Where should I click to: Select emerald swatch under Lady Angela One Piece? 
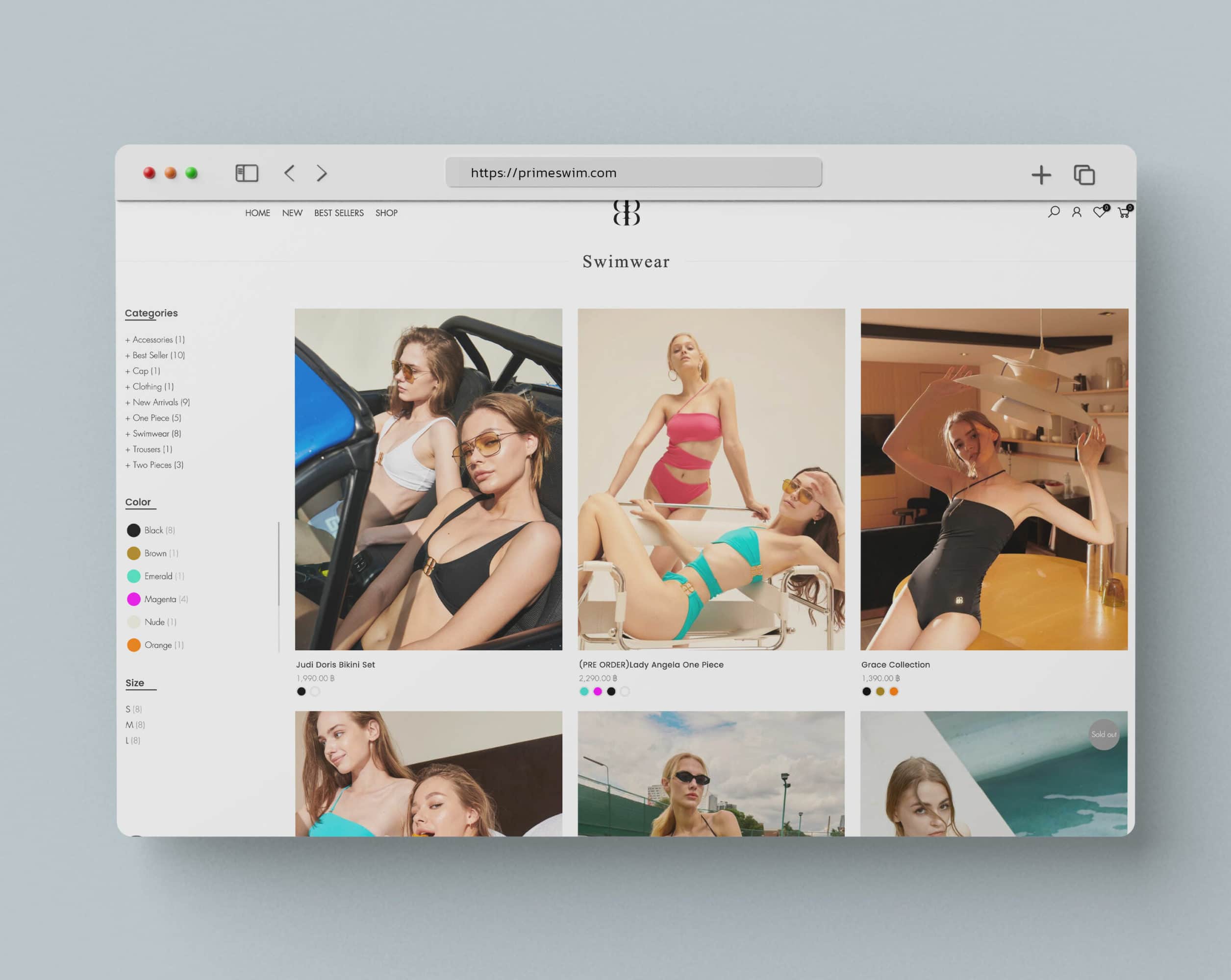pos(583,691)
